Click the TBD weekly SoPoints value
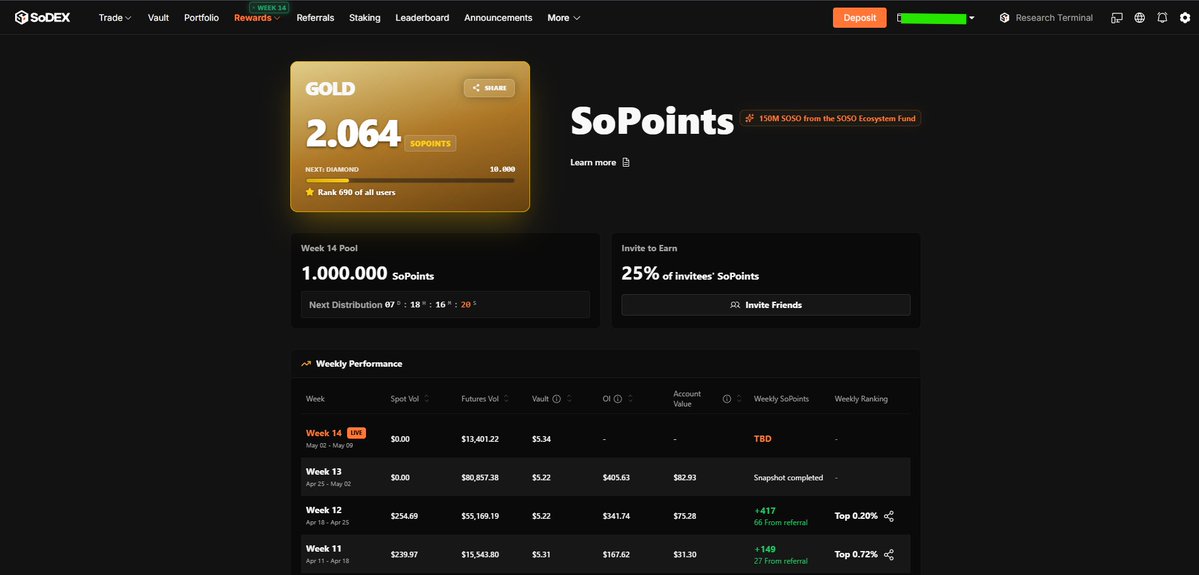 click(762, 439)
